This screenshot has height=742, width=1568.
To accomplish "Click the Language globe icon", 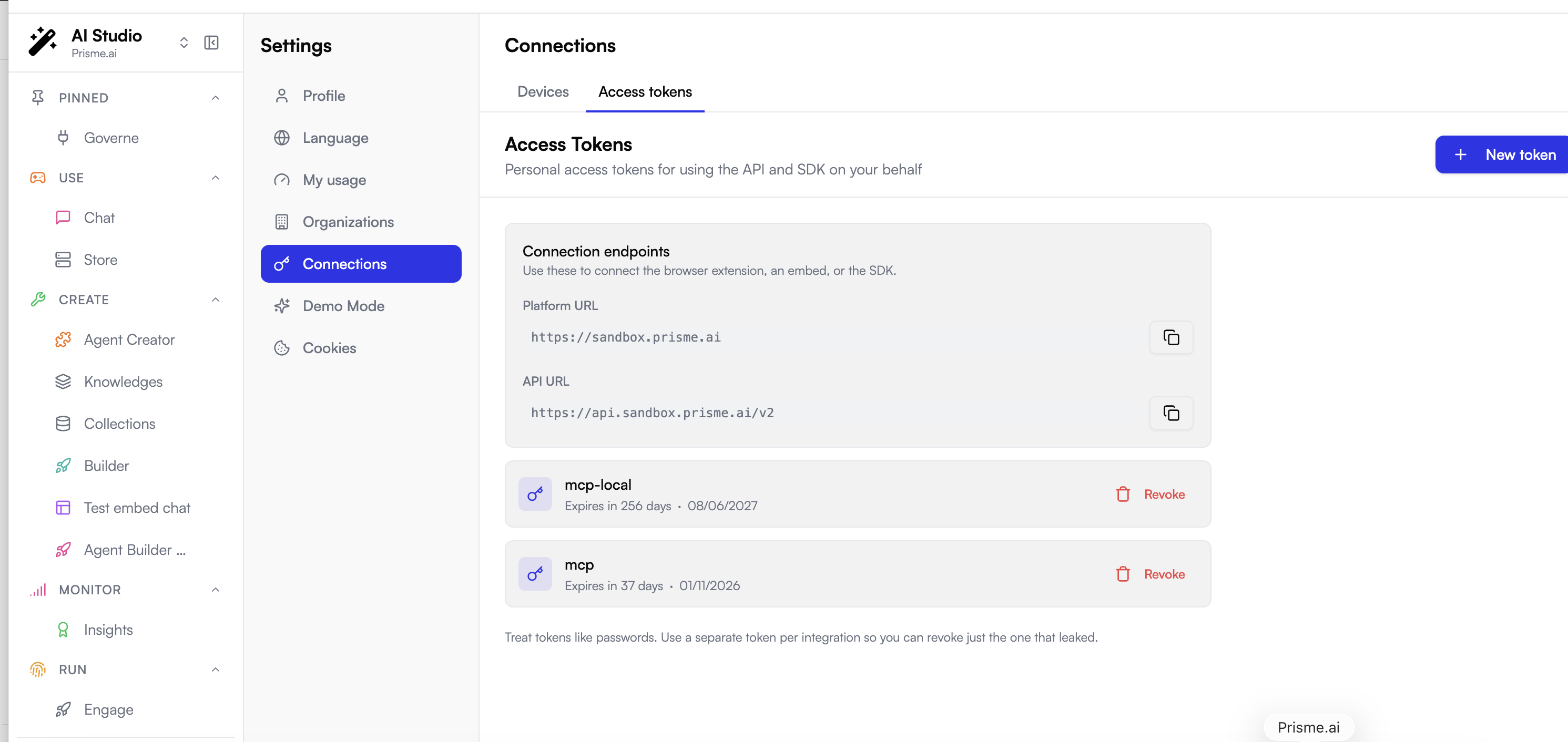I will pyautogui.click(x=282, y=138).
